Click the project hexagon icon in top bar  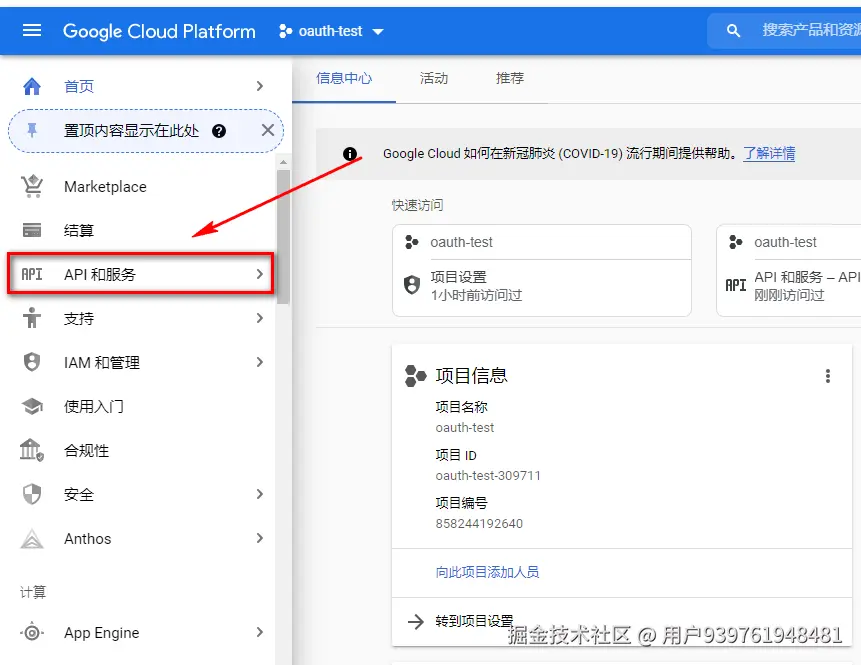286,31
